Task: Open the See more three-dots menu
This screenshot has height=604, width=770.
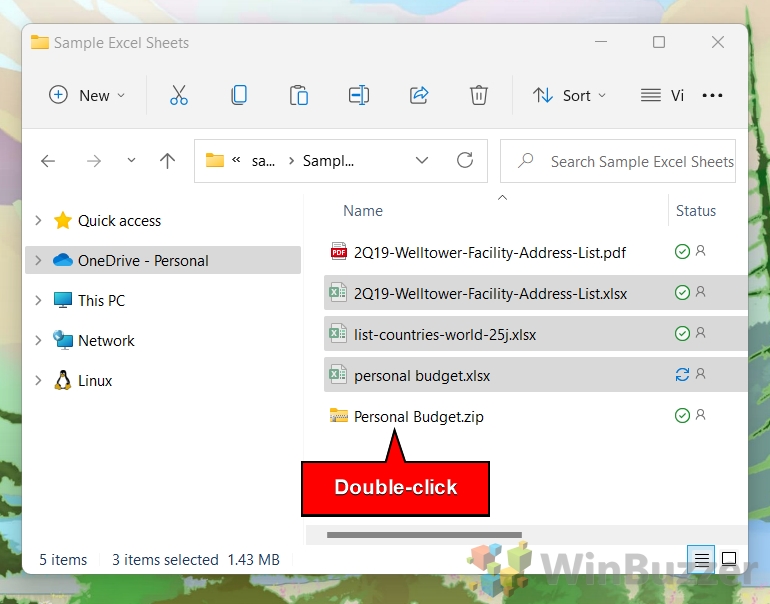Action: (712, 95)
